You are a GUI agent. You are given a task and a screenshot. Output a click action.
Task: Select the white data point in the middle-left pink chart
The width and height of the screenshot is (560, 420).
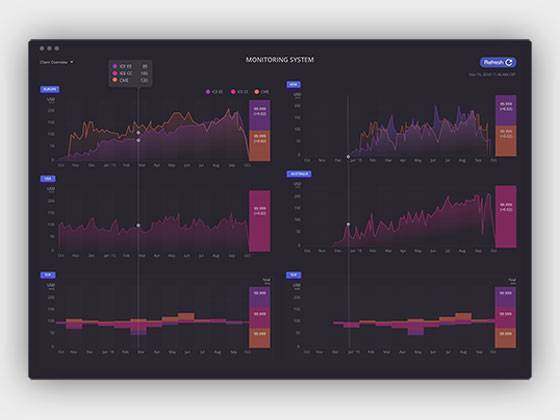139,225
